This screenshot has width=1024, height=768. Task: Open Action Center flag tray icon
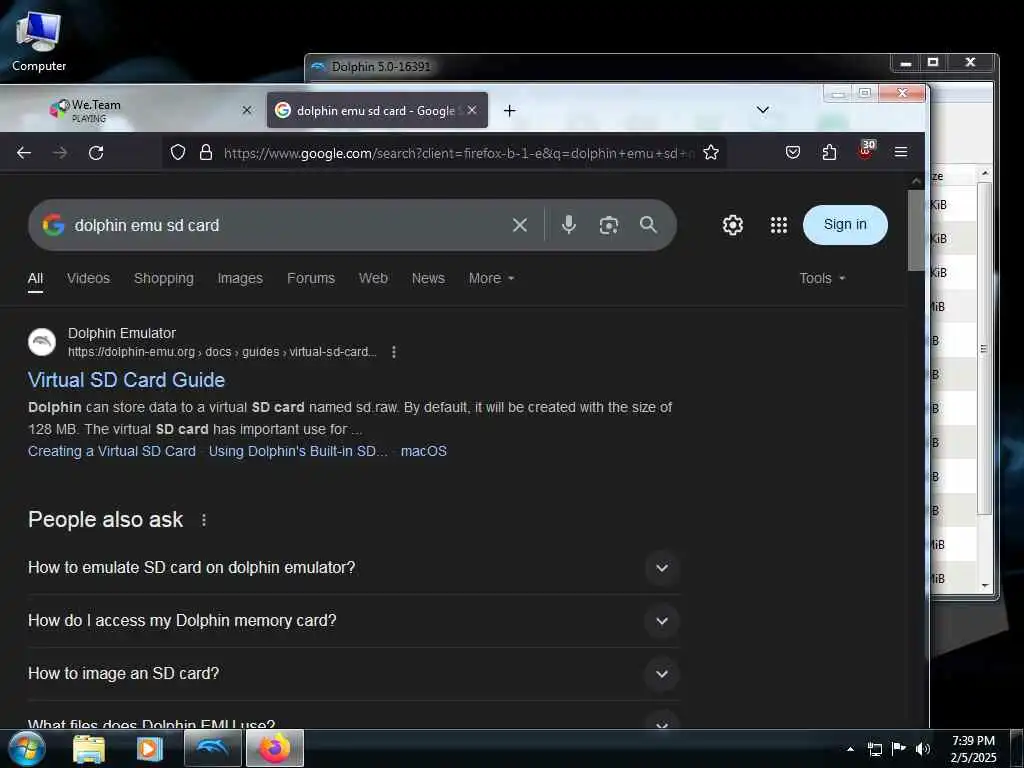(x=899, y=748)
